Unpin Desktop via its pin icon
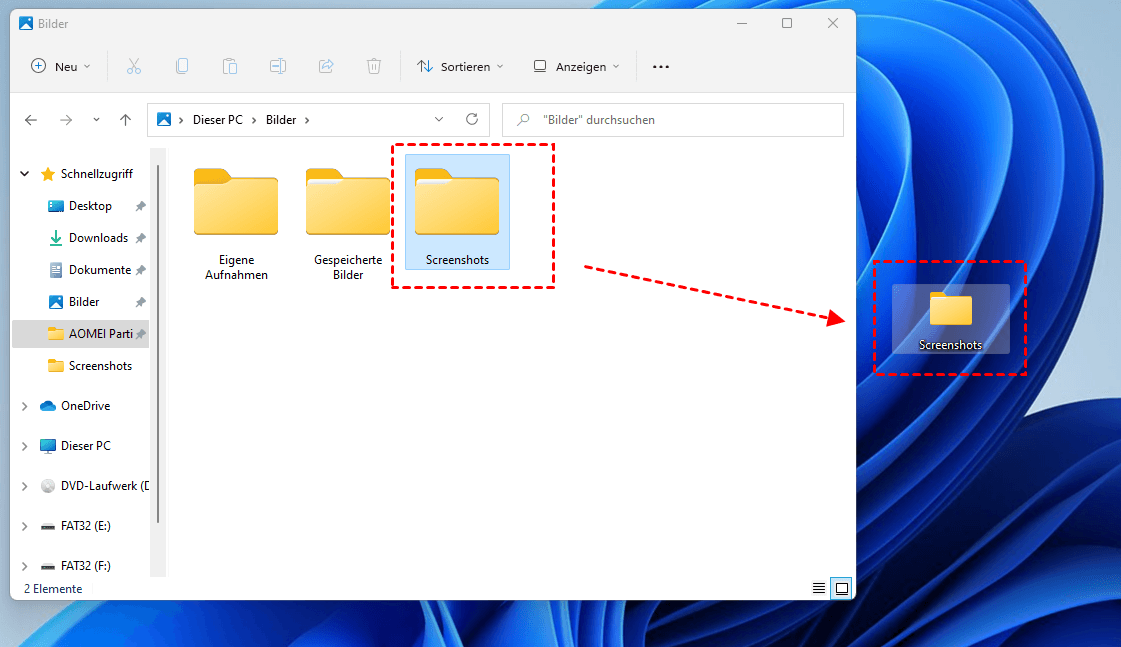This screenshot has width=1121, height=647. pyautogui.click(x=141, y=206)
